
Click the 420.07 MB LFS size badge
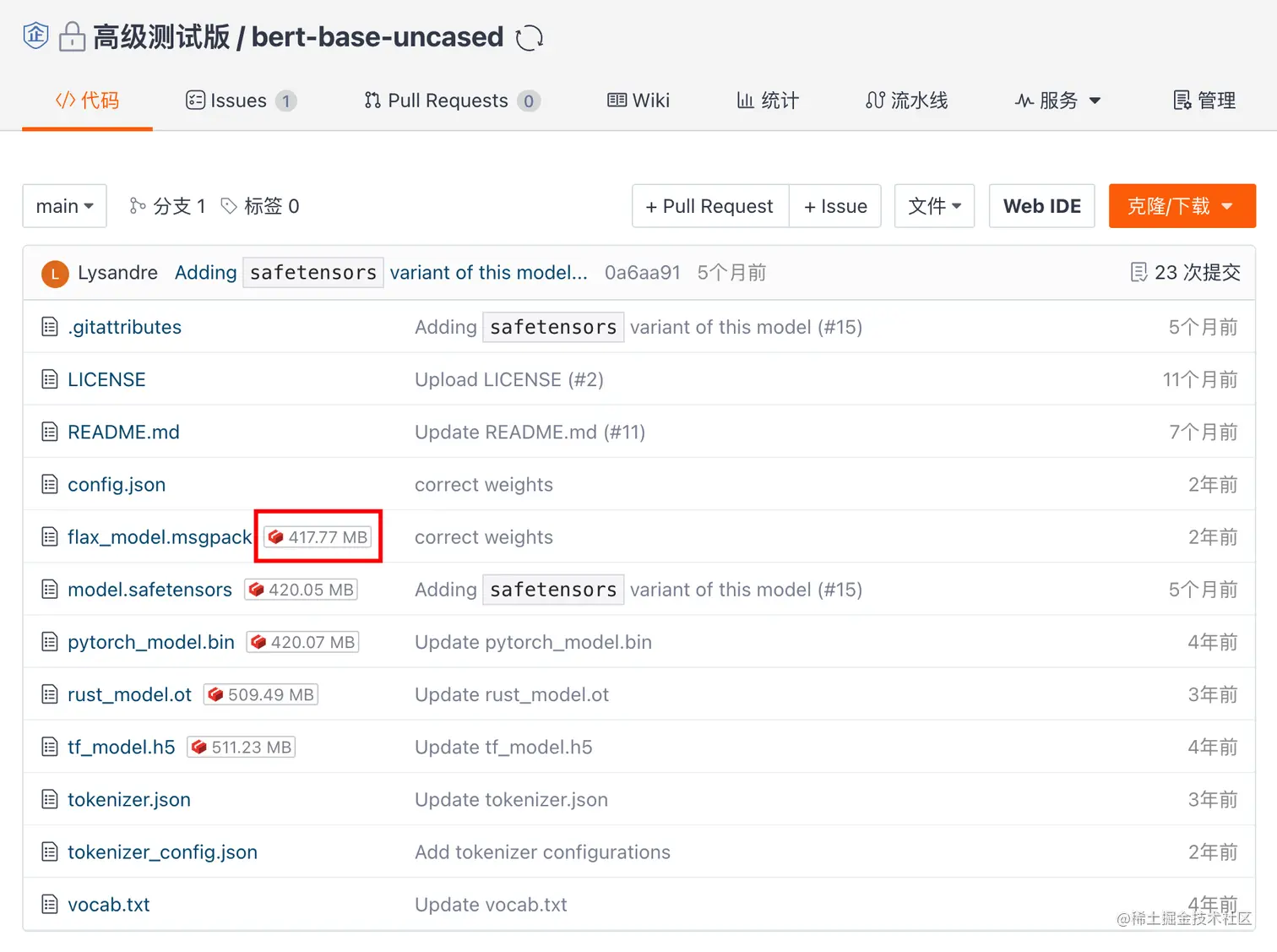[302, 642]
